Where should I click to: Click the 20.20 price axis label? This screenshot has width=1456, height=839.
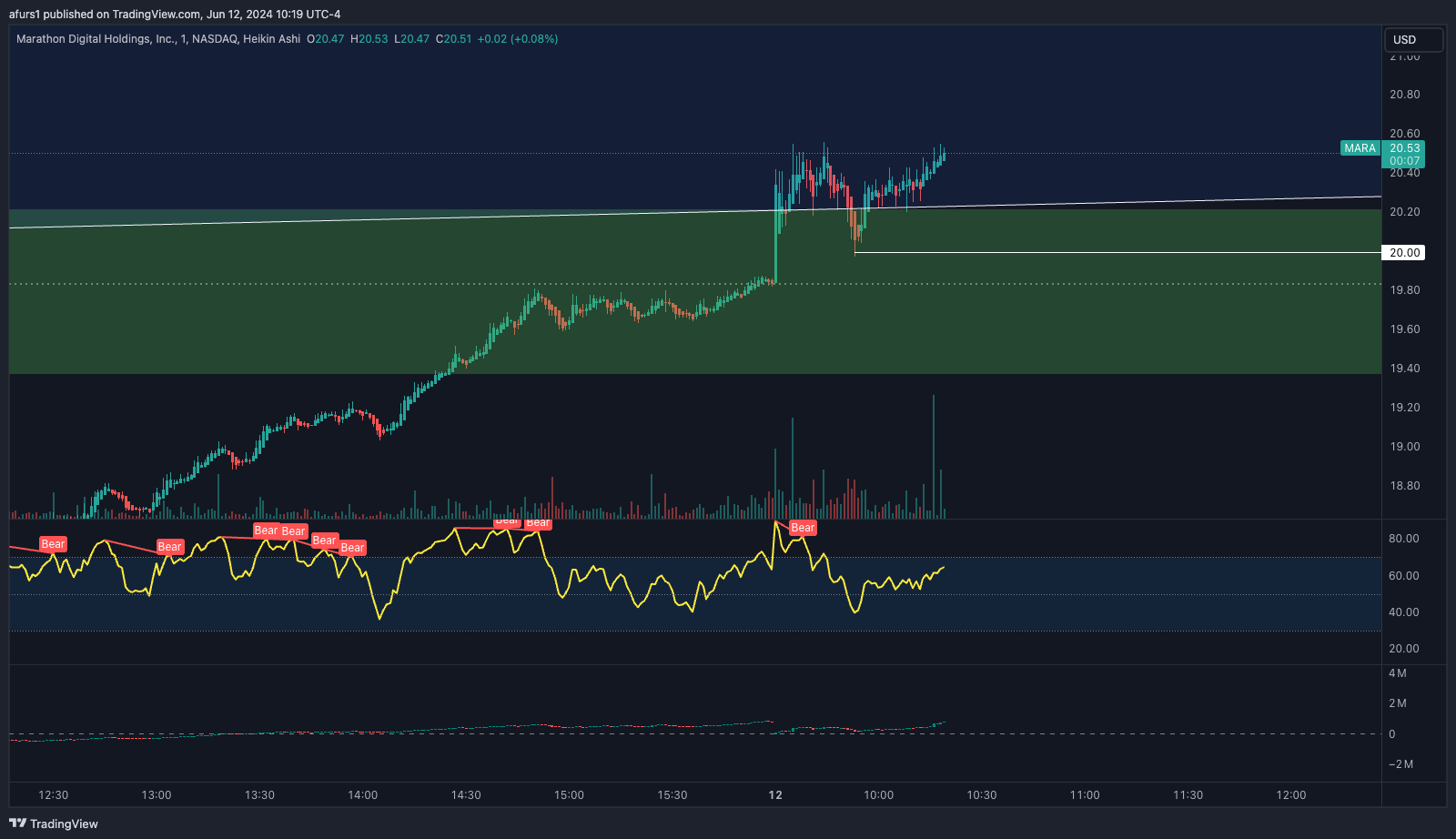[1404, 212]
